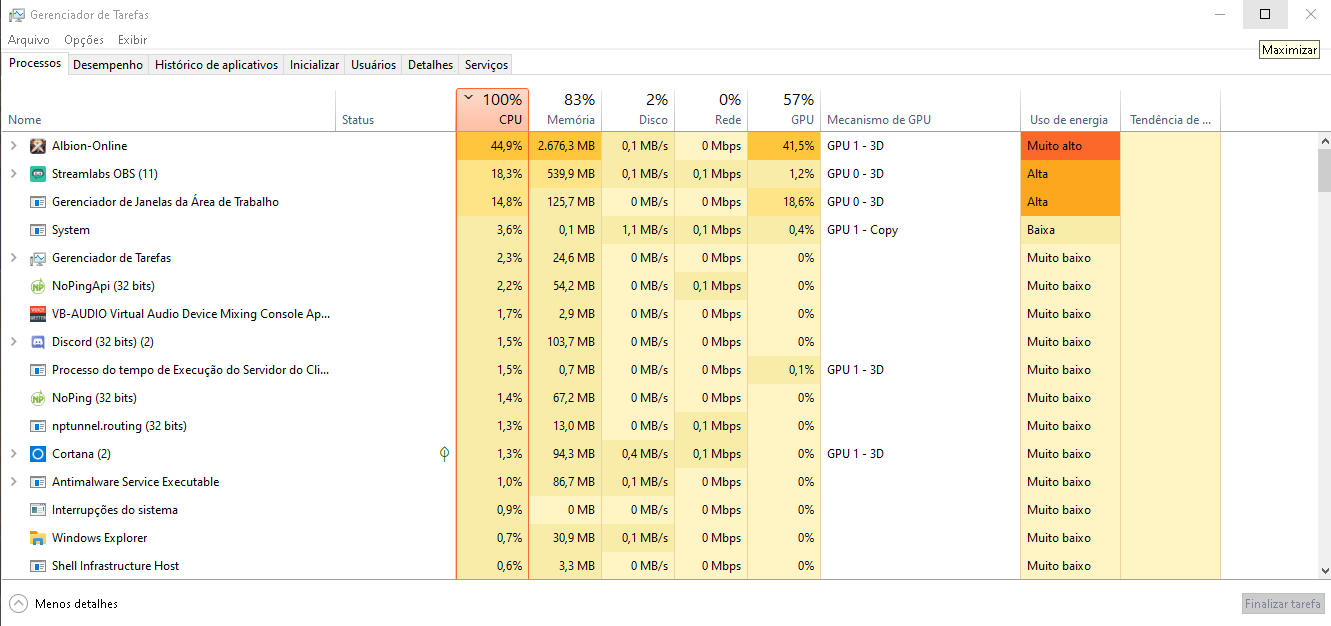
Task: Expand the Discord (32 bits) process group
Action: pos(13,342)
